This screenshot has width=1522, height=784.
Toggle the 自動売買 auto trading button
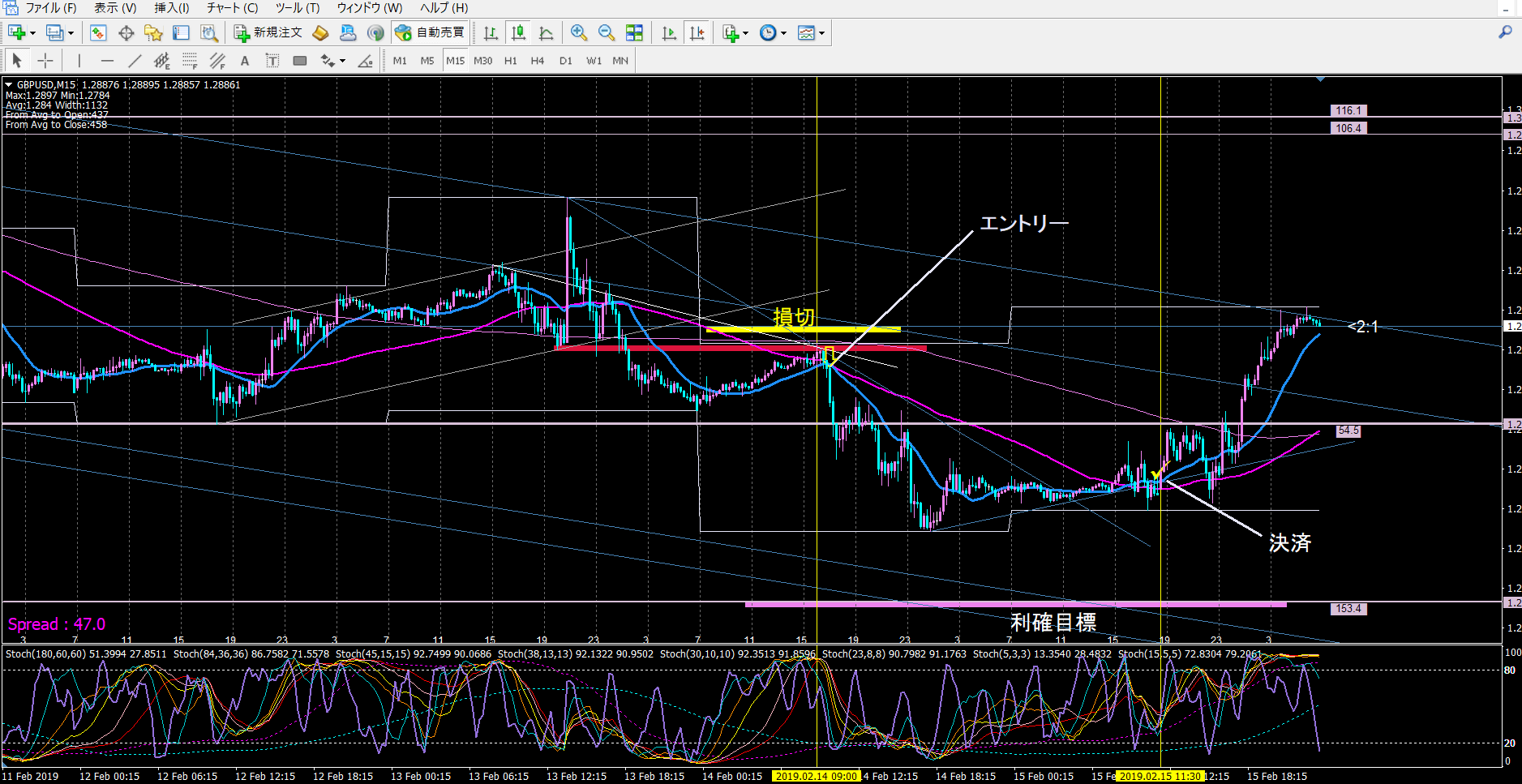(x=430, y=32)
